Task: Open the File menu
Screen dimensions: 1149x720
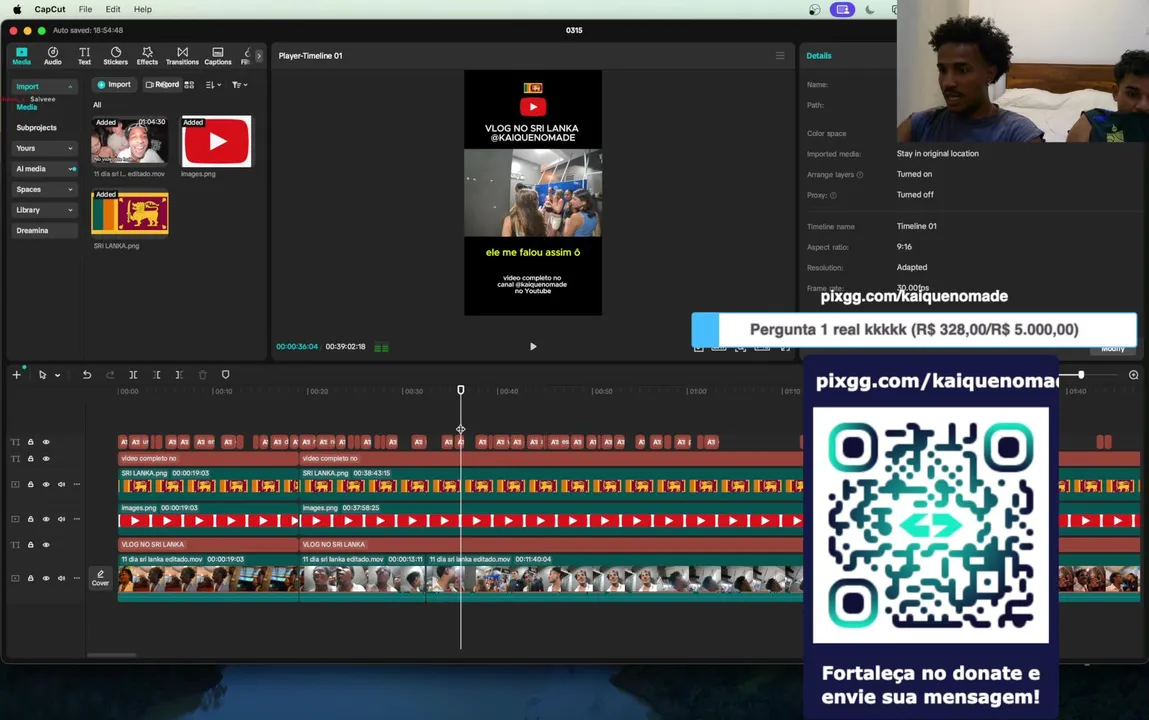Action: [x=85, y=10]
